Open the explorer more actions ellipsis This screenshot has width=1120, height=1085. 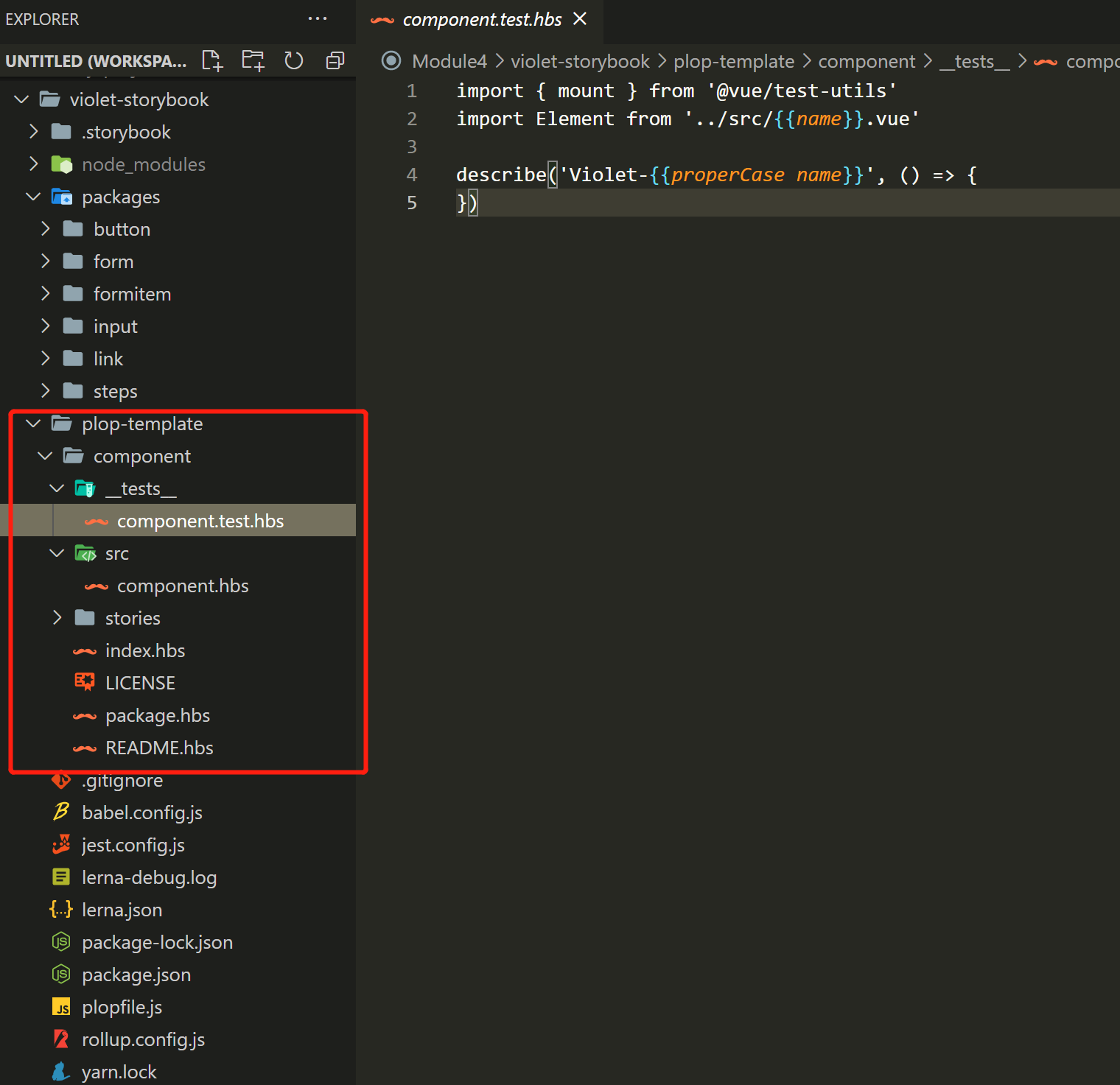tap(318, 19)
